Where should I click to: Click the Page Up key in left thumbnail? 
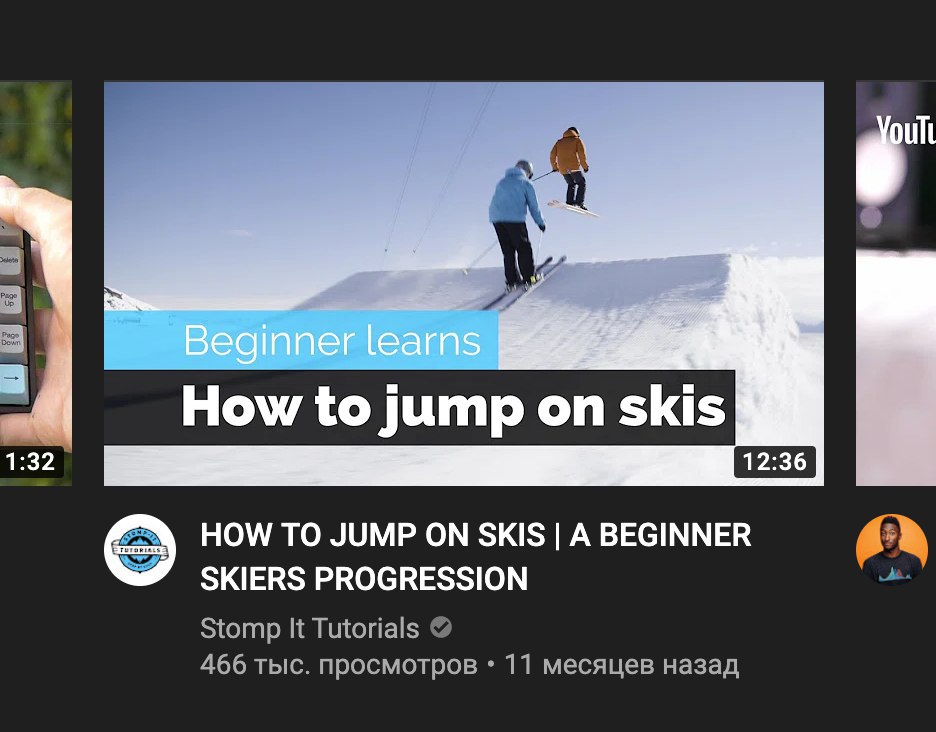click(10, 300)
